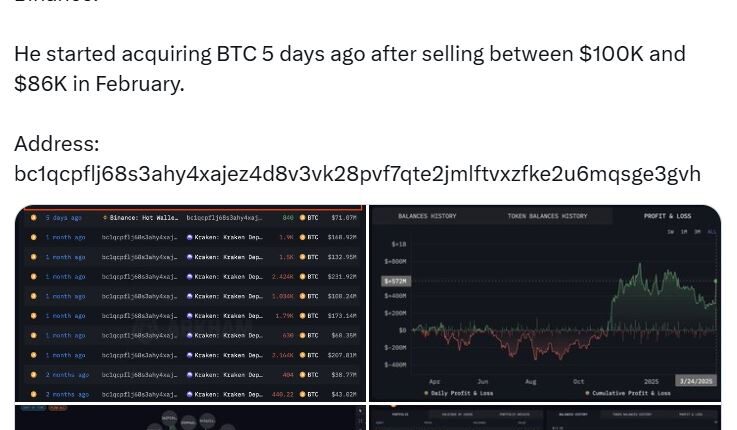Click the BTC token icon in the $207.81M row
Image resolution: width=737 pixels, height=430 pixels.
pyautogui.click(x=301, y=355)
